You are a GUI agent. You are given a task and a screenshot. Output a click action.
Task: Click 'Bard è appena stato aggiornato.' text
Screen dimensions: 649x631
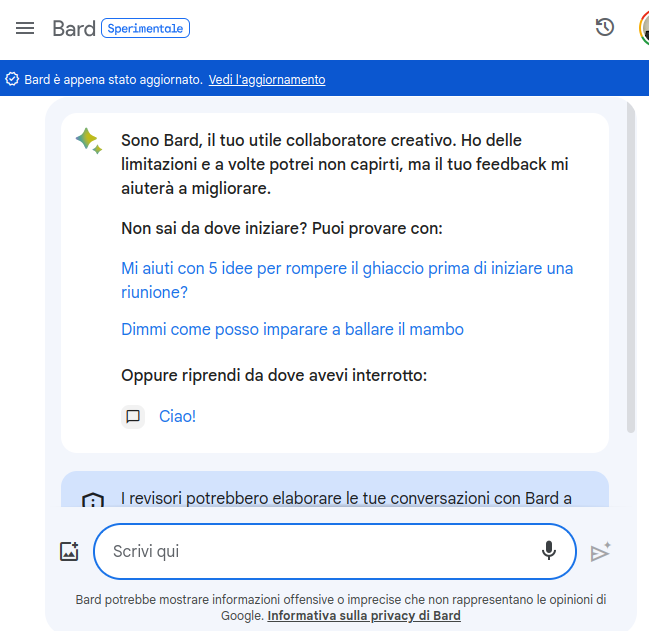[113, 79]
